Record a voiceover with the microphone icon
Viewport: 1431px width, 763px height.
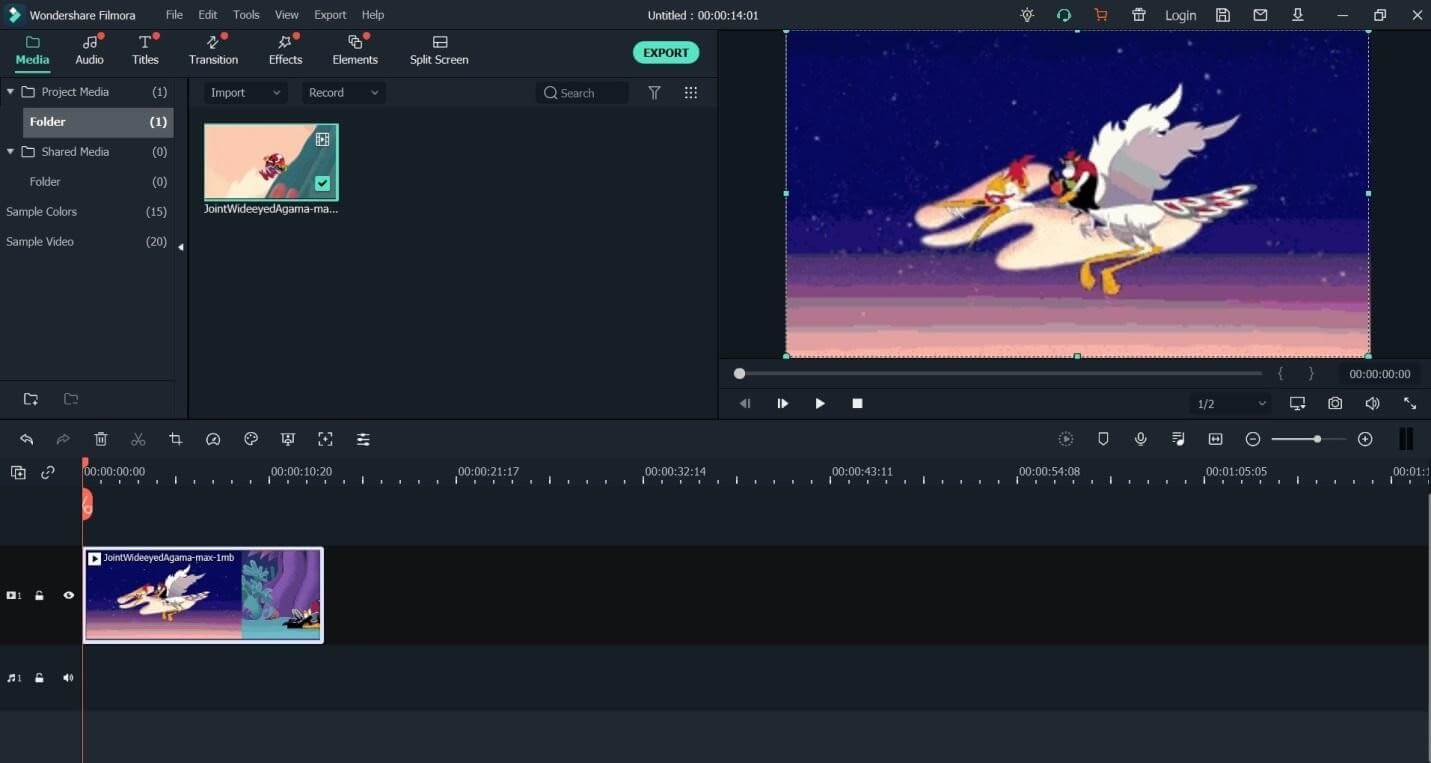(1140, 439)
